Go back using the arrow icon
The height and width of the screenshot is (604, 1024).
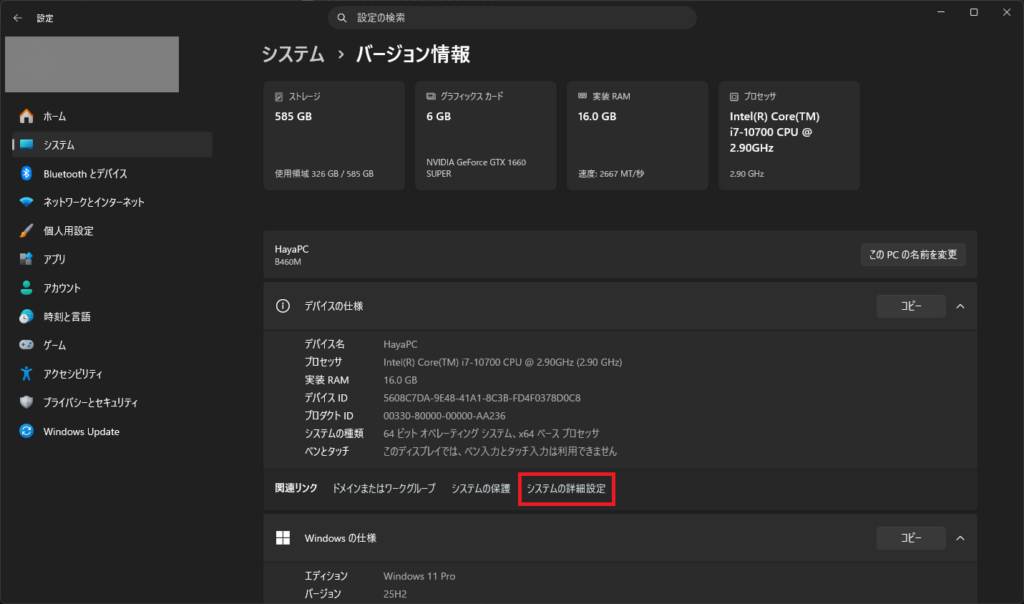(18, 18)
